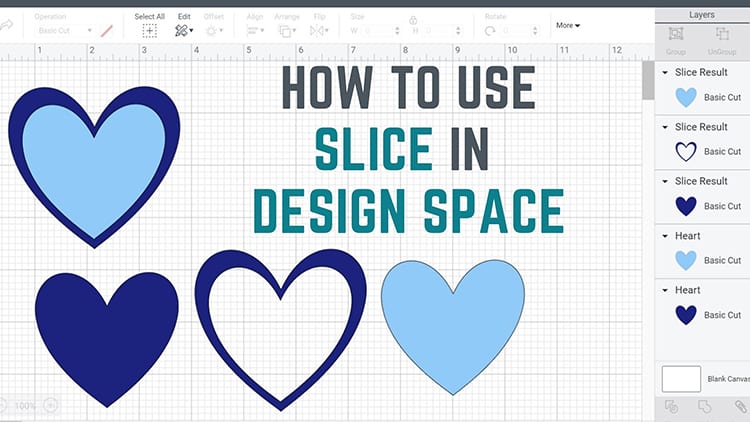The width and height of the screenshot is (750, 422).
Task: Collapse the navy Heart layer
Action: coord(665,290)
